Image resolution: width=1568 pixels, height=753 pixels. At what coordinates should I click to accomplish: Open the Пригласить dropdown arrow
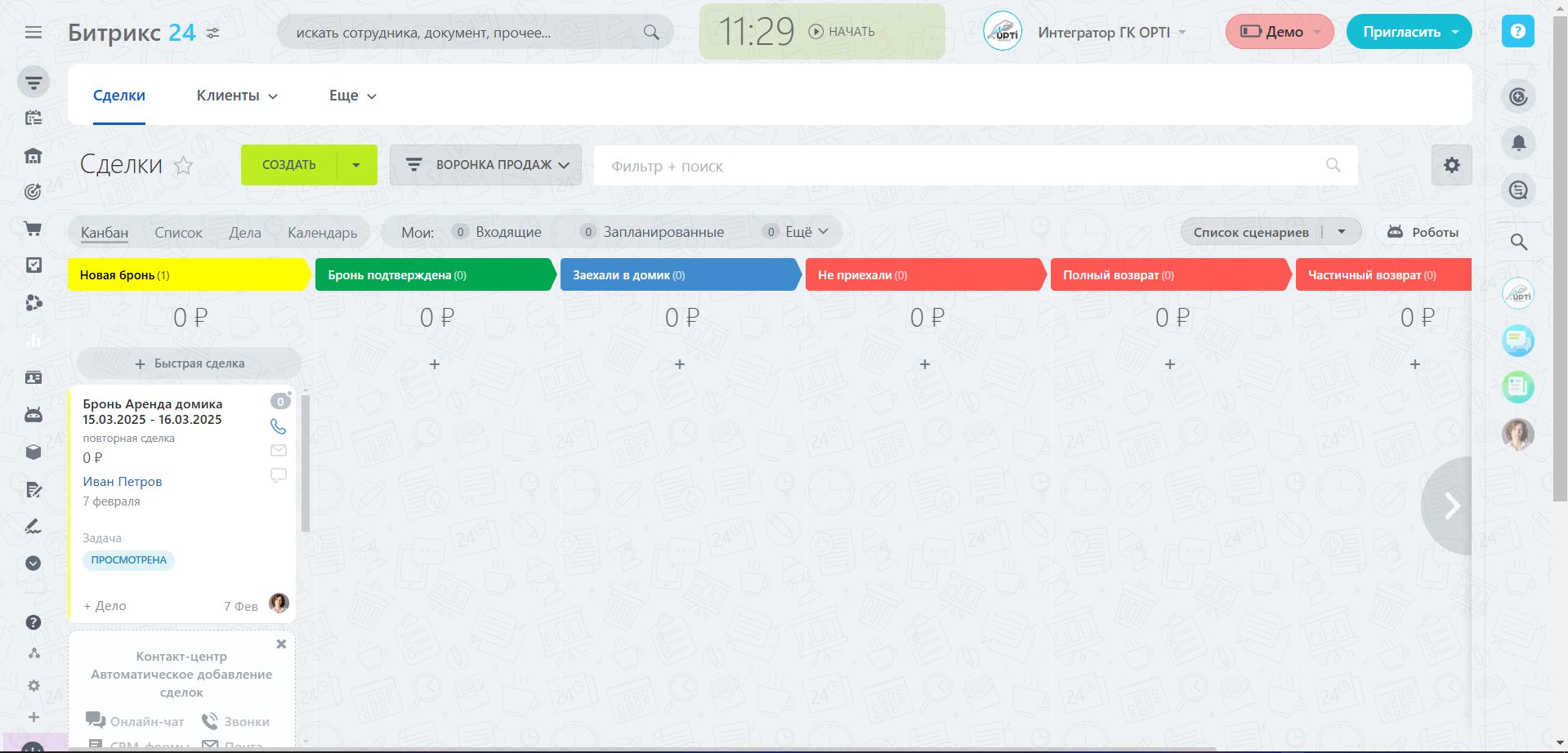tap(1455, 32)
